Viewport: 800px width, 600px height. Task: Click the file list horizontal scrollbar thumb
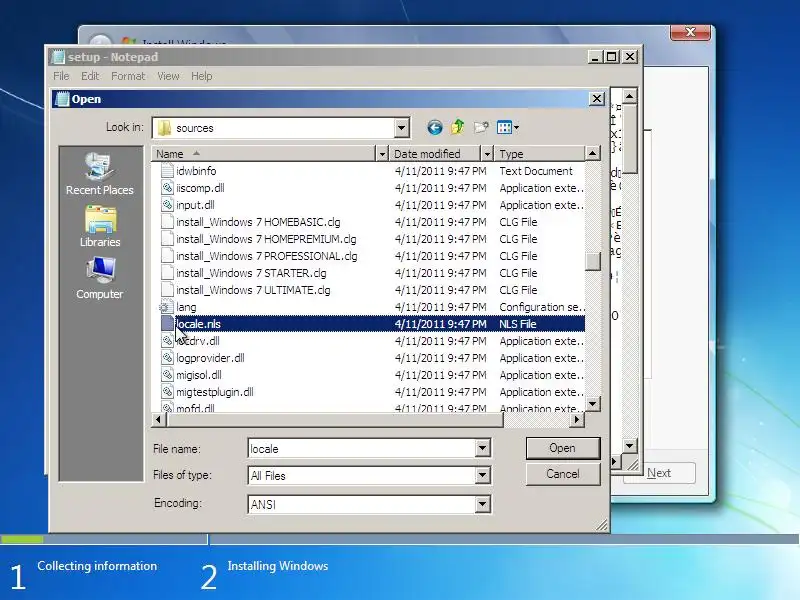(335, 419)
